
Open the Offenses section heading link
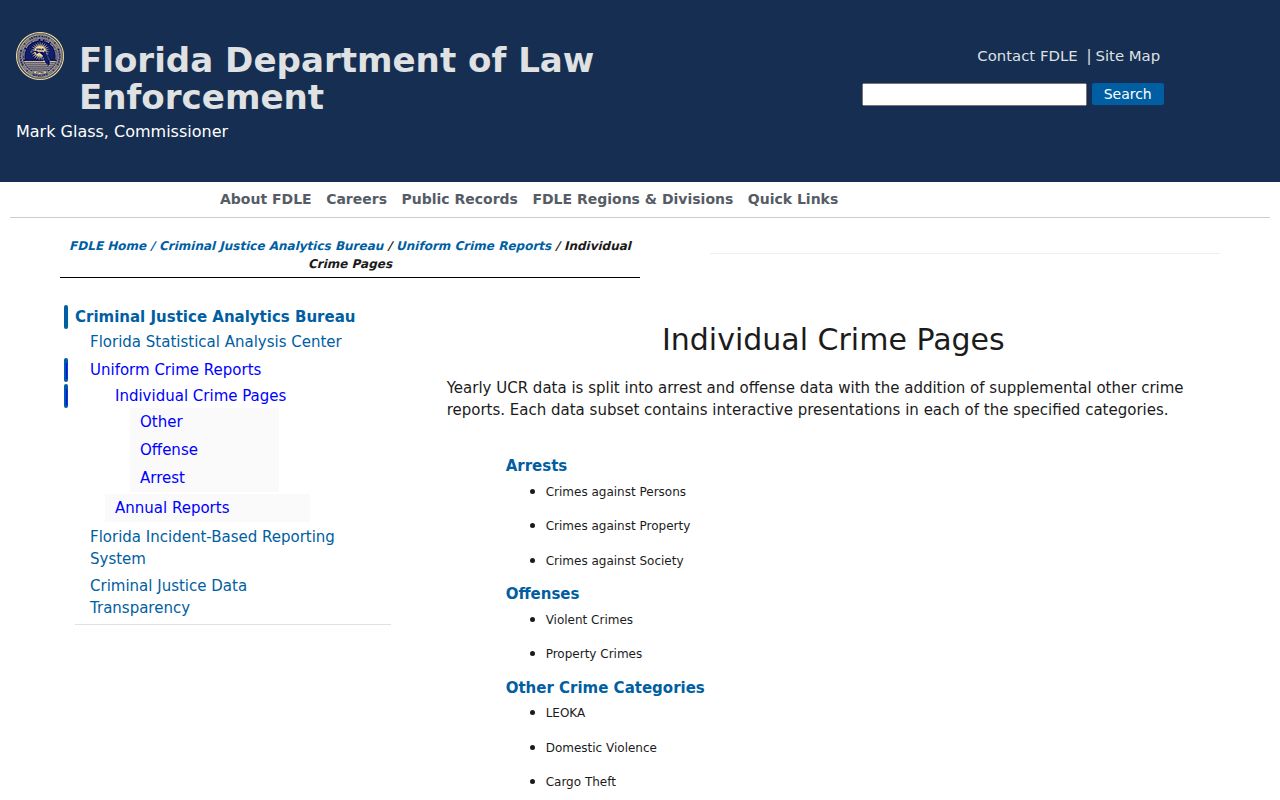click(x=543, y=594)
